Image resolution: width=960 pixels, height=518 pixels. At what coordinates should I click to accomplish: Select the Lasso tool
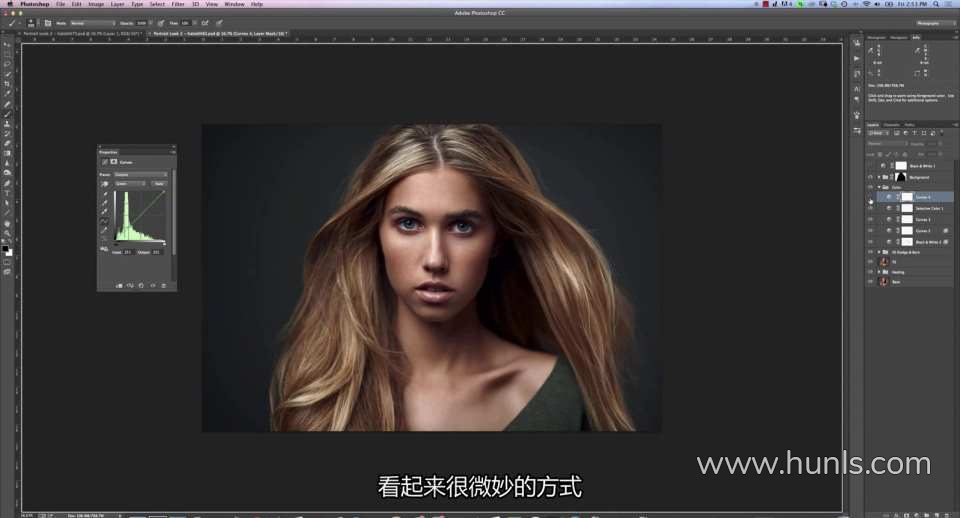point(7,64)
